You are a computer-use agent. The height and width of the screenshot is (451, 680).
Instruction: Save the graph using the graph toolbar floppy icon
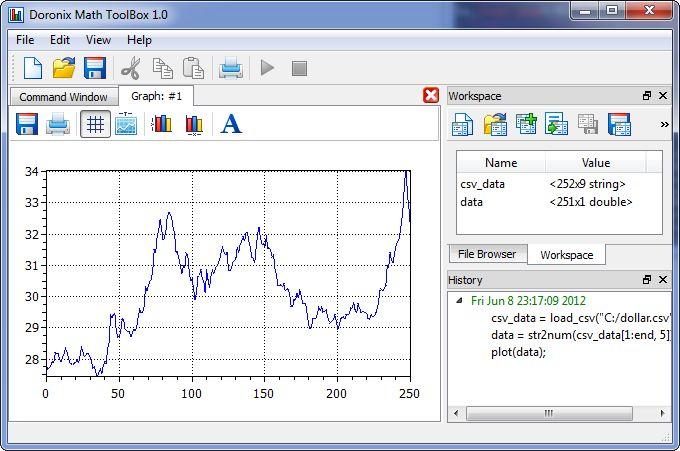pos(26,124)
